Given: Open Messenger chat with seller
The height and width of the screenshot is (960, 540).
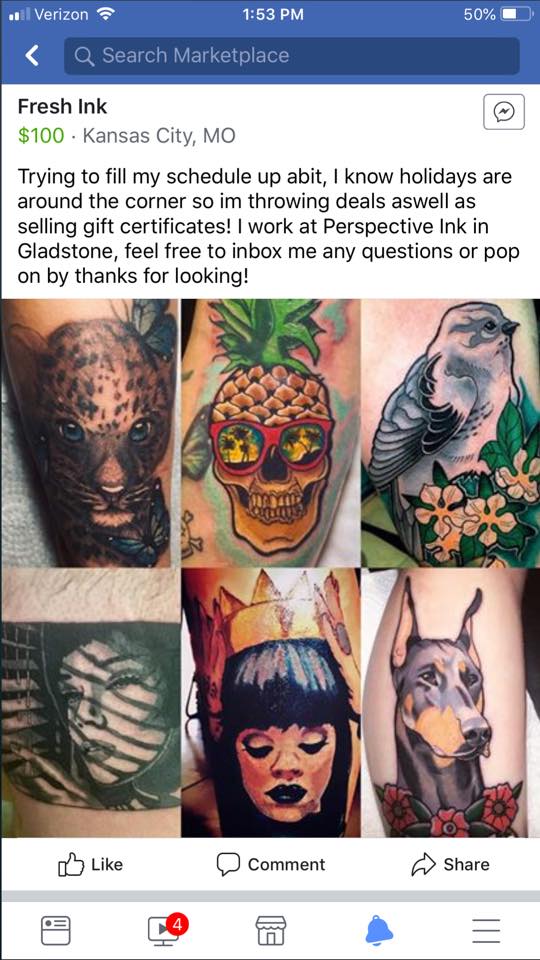Looking at the screenshot, I should coord(503,111).
